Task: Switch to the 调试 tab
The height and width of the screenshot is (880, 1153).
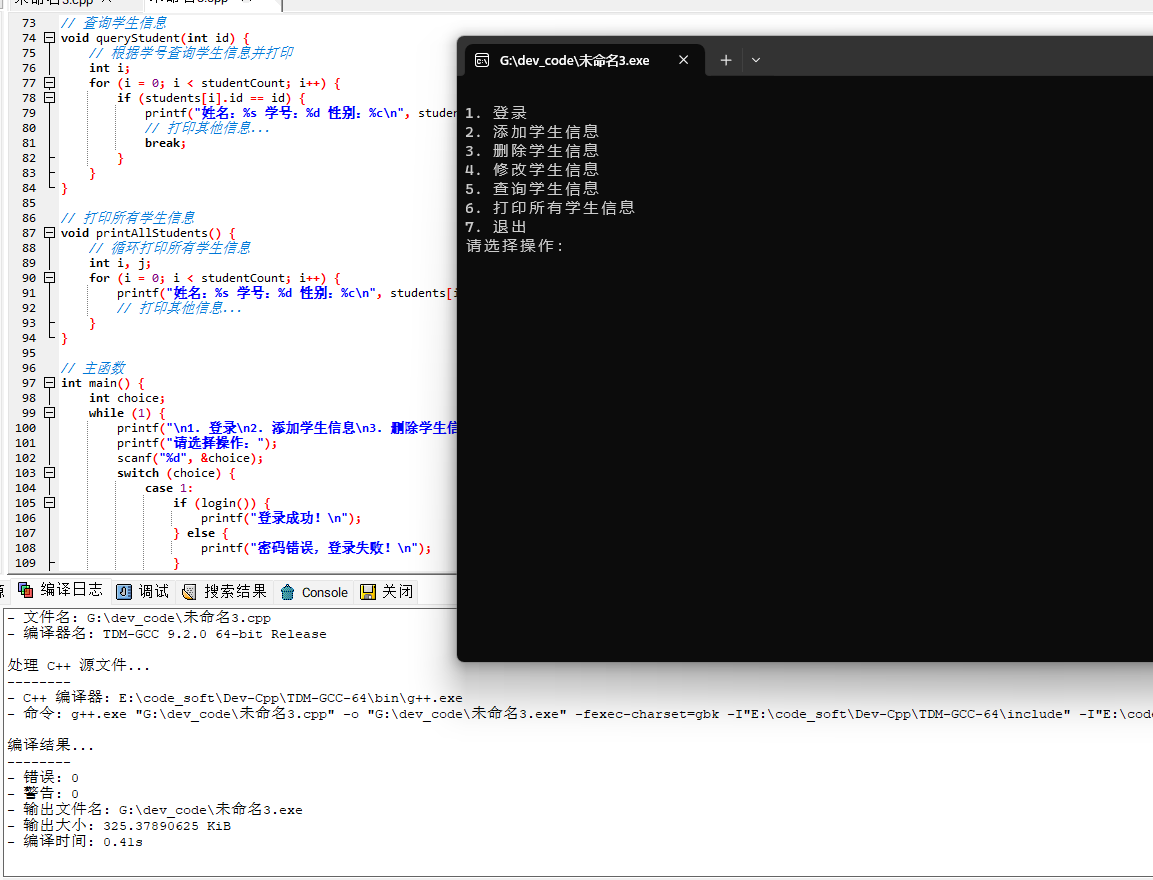Action: click(x=143, y=592)
